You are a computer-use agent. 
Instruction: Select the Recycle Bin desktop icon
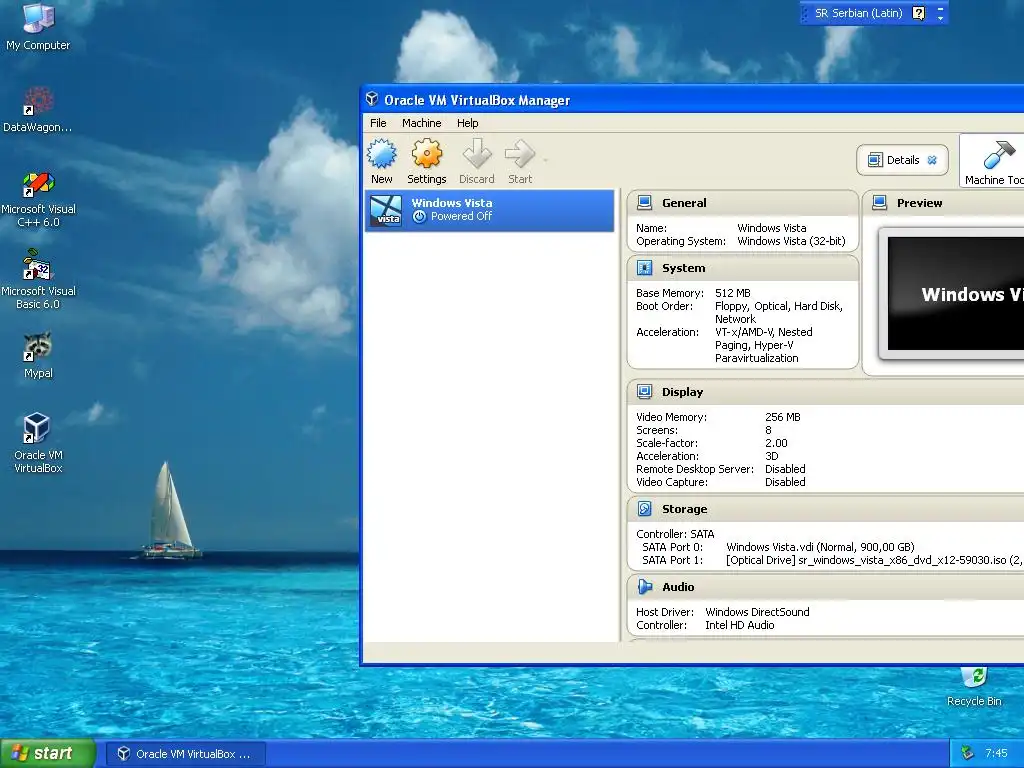click(974, 686)
